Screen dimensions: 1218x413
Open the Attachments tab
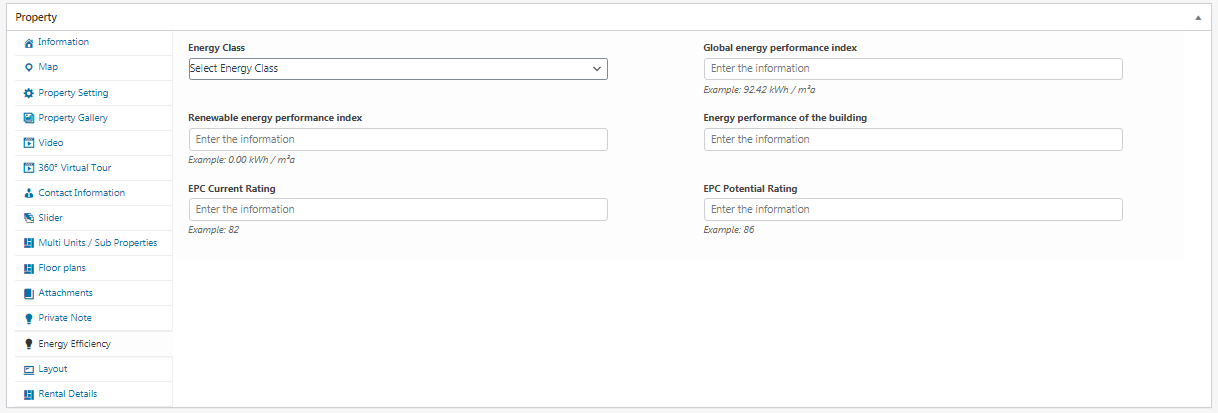coord(94,293)
